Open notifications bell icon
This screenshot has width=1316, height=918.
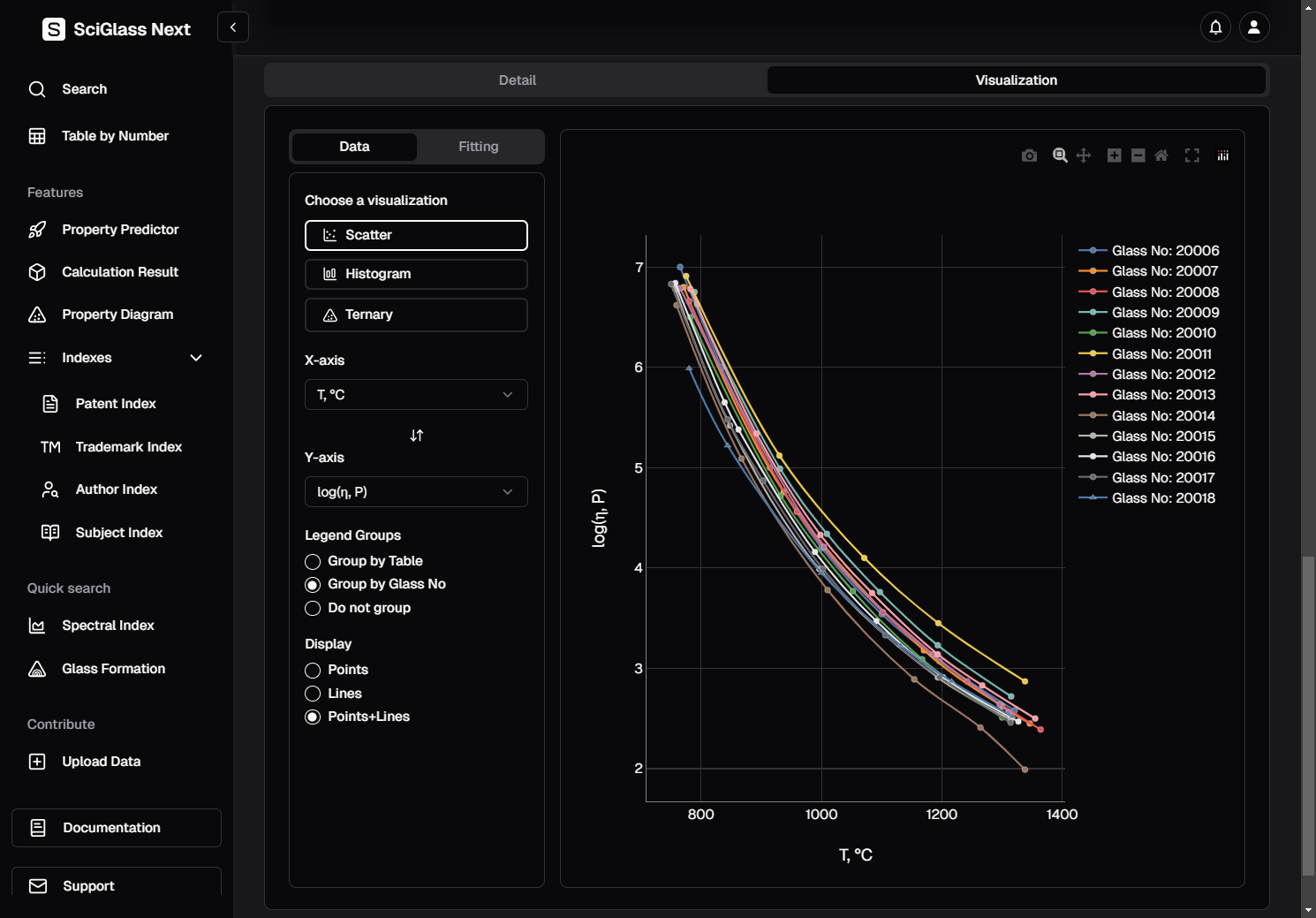(1216, 27)
